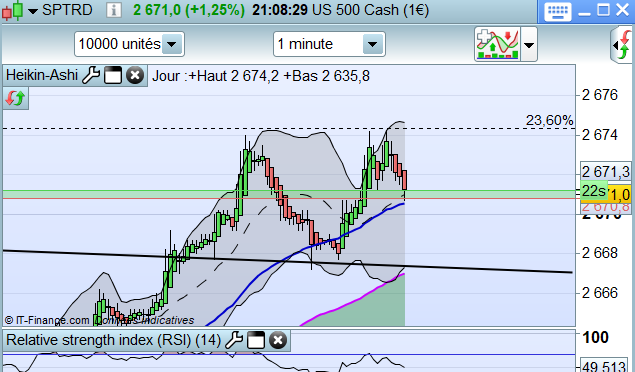This screenshot has height=372, width=635.
Task: Remove Heikin-Ashi with its X icon
Action: (135, 76)
